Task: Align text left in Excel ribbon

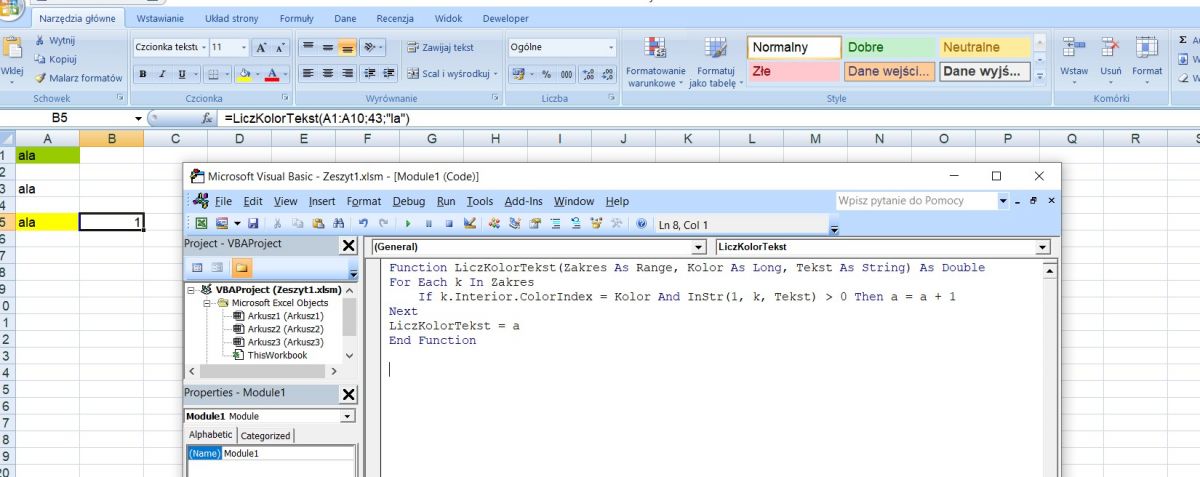Action: (x=308, y=74)
